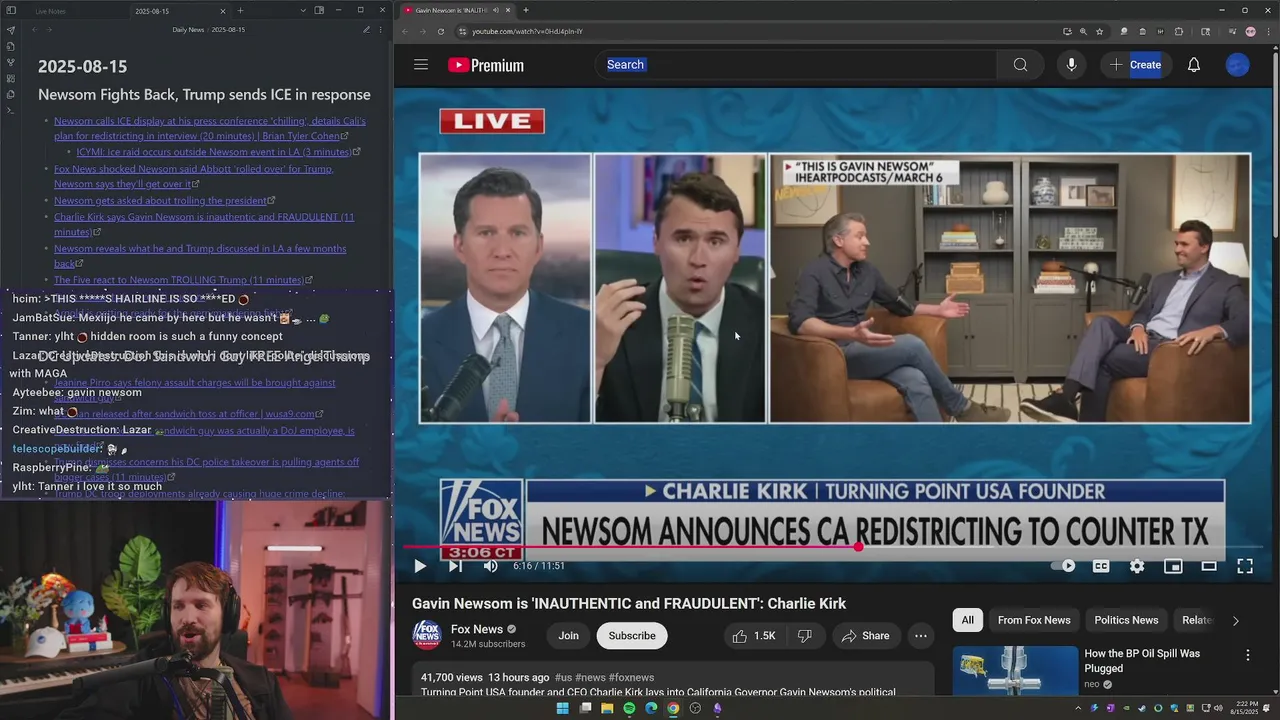Viewport: 1280px width, 720px height.
Task: Toggle autoplay switch in player
Action: pos(1063,566)
